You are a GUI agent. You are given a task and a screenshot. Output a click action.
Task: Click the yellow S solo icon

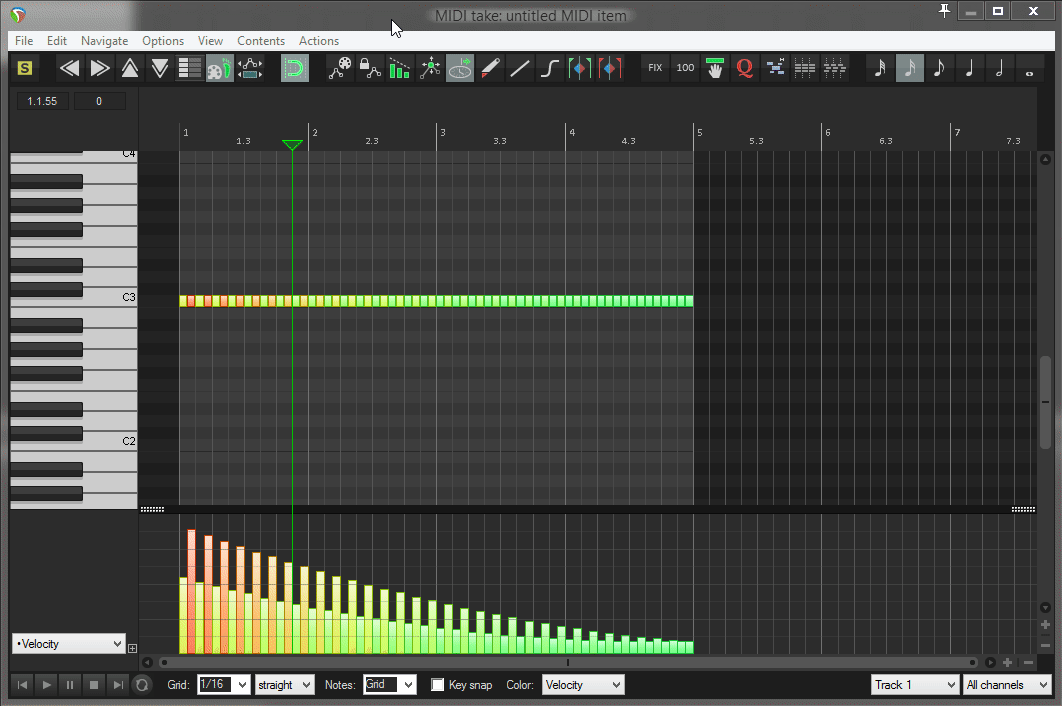[x=25, y=68]
